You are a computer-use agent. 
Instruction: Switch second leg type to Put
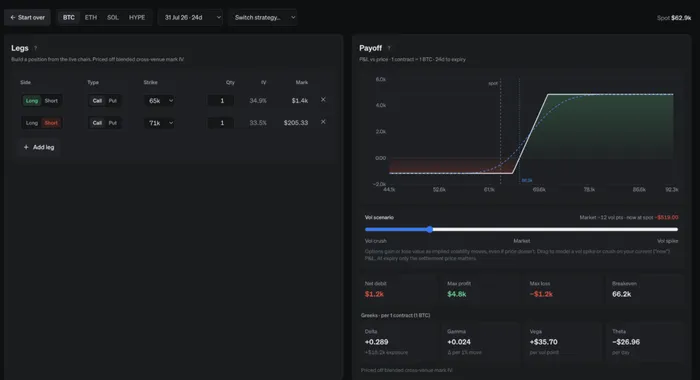click(x=112, y=123)
